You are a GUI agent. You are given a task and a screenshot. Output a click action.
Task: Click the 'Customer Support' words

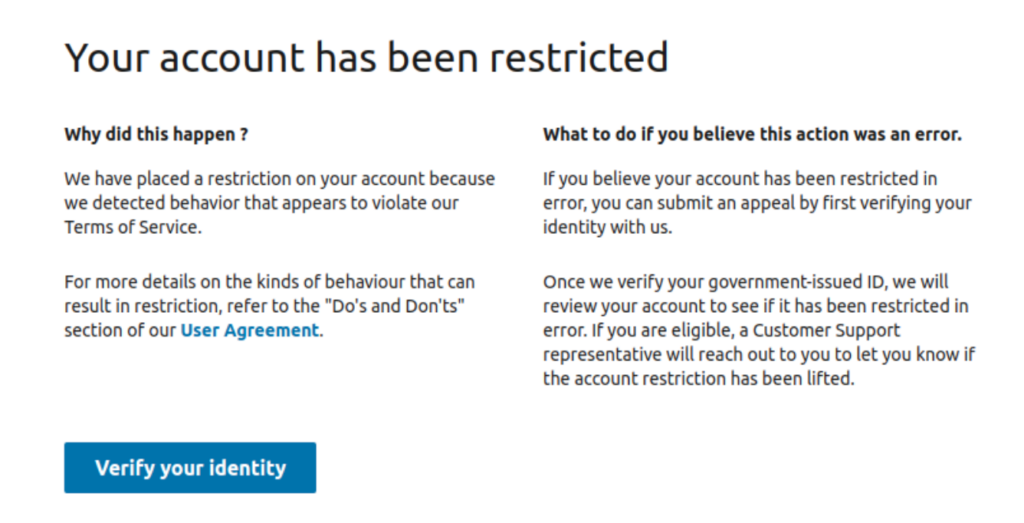(826, 330)
